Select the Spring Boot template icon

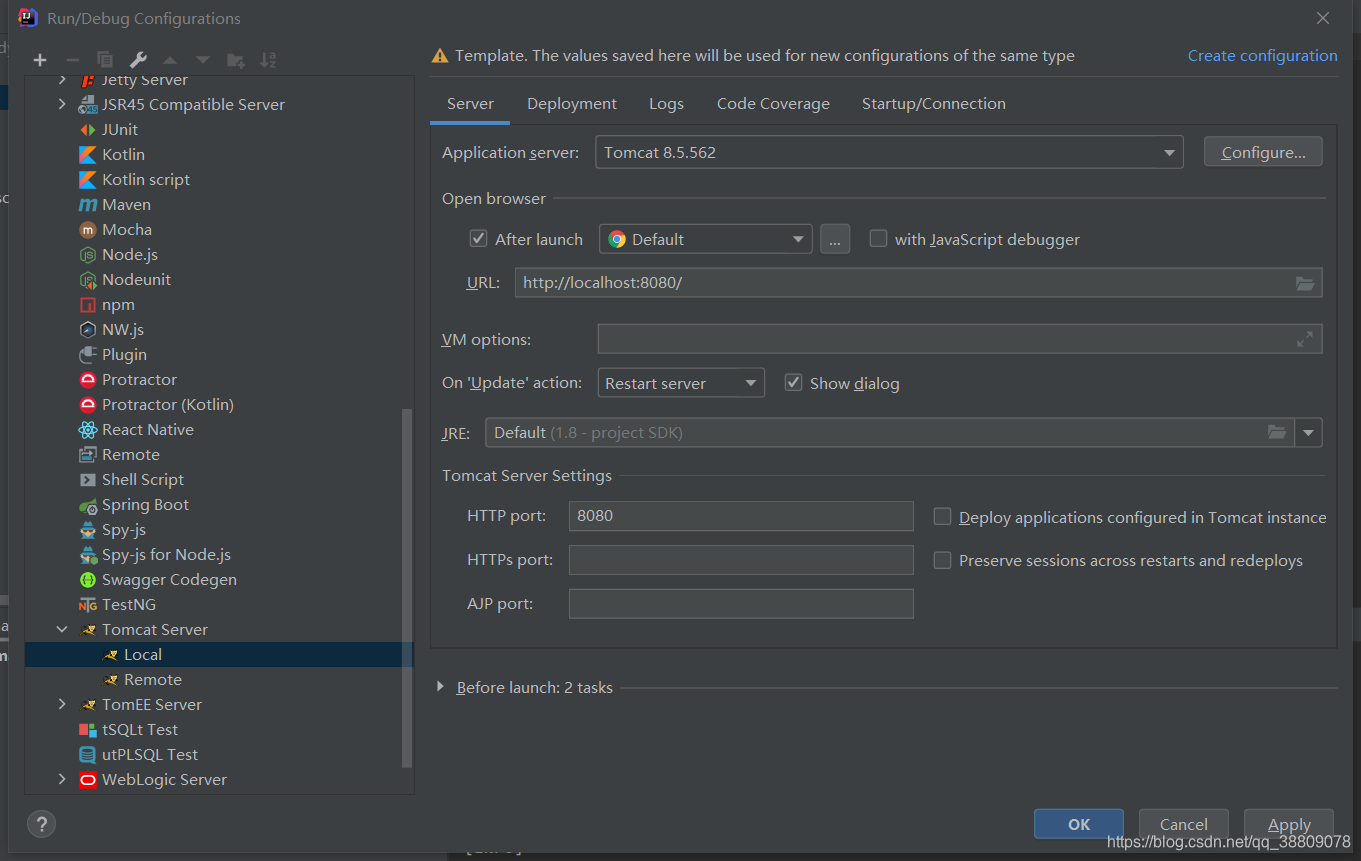pos(87,504)
